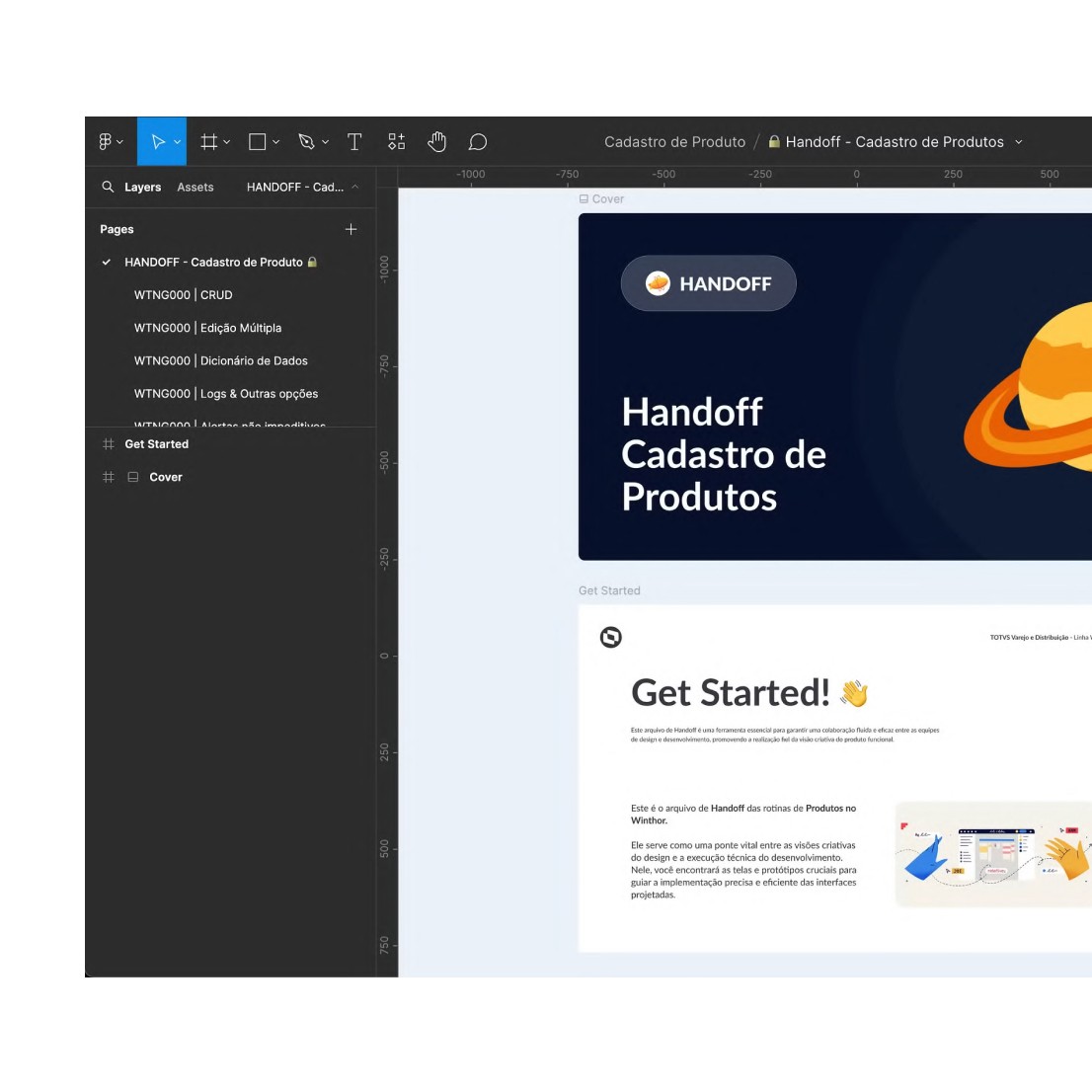Screen dimensions: 1092x1092
Task: Select the Comment tool
Action: (478, 142)
